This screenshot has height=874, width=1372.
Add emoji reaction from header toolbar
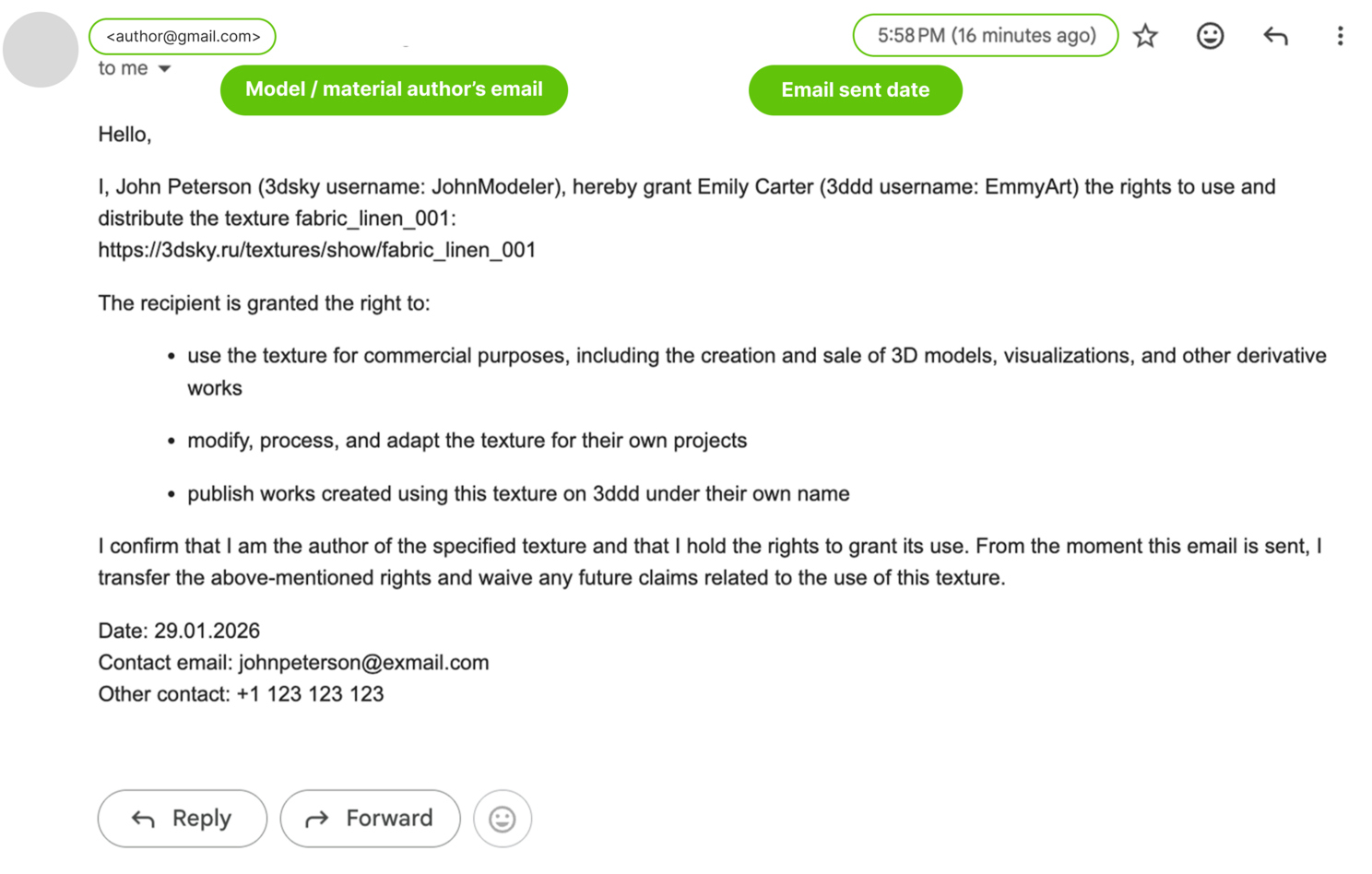click(x=1210, y=36)
